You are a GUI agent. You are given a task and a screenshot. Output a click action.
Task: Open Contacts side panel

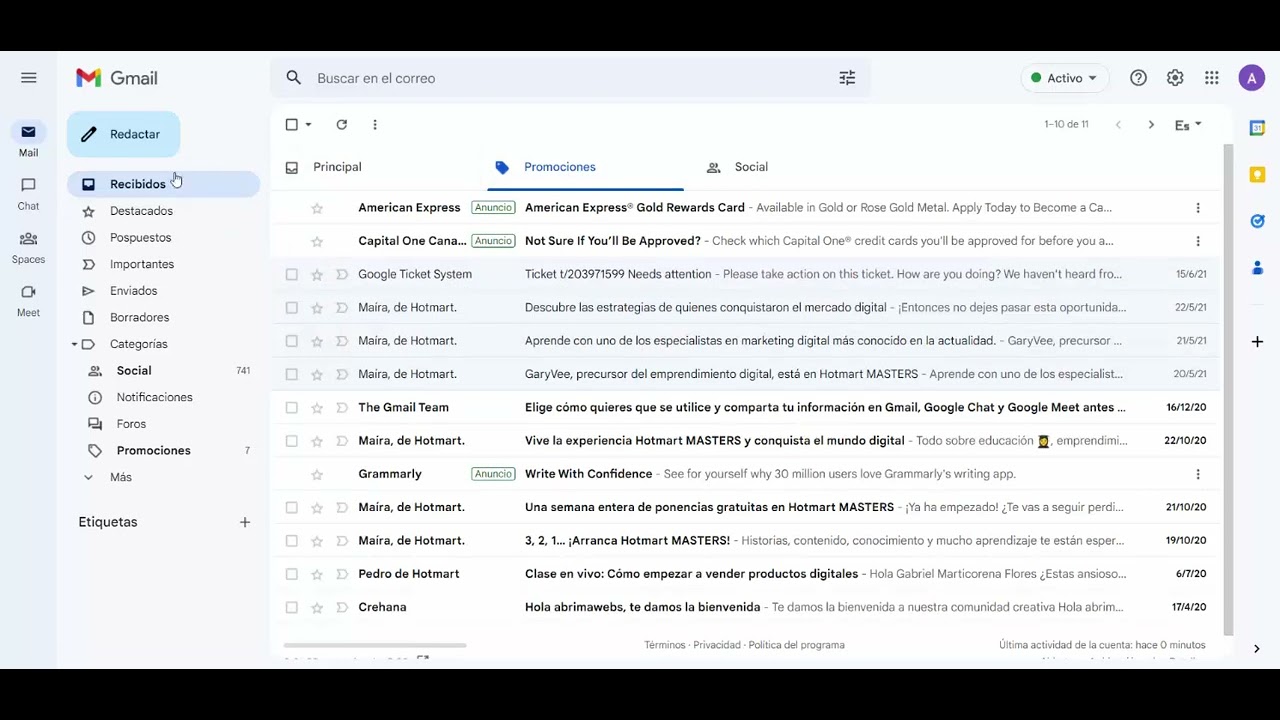coord(1257,268)
